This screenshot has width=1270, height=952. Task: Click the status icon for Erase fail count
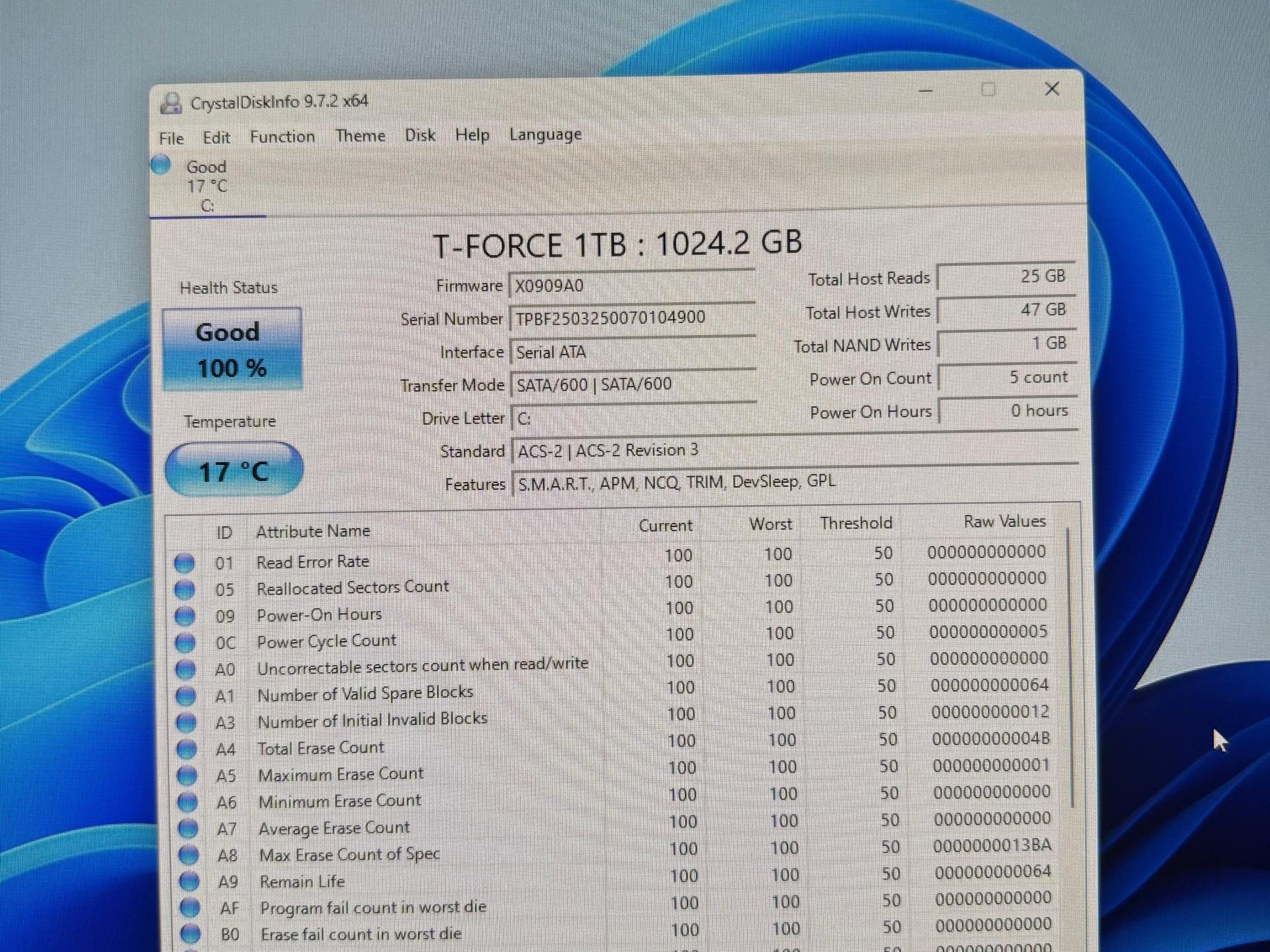click(x=190, y=933)
